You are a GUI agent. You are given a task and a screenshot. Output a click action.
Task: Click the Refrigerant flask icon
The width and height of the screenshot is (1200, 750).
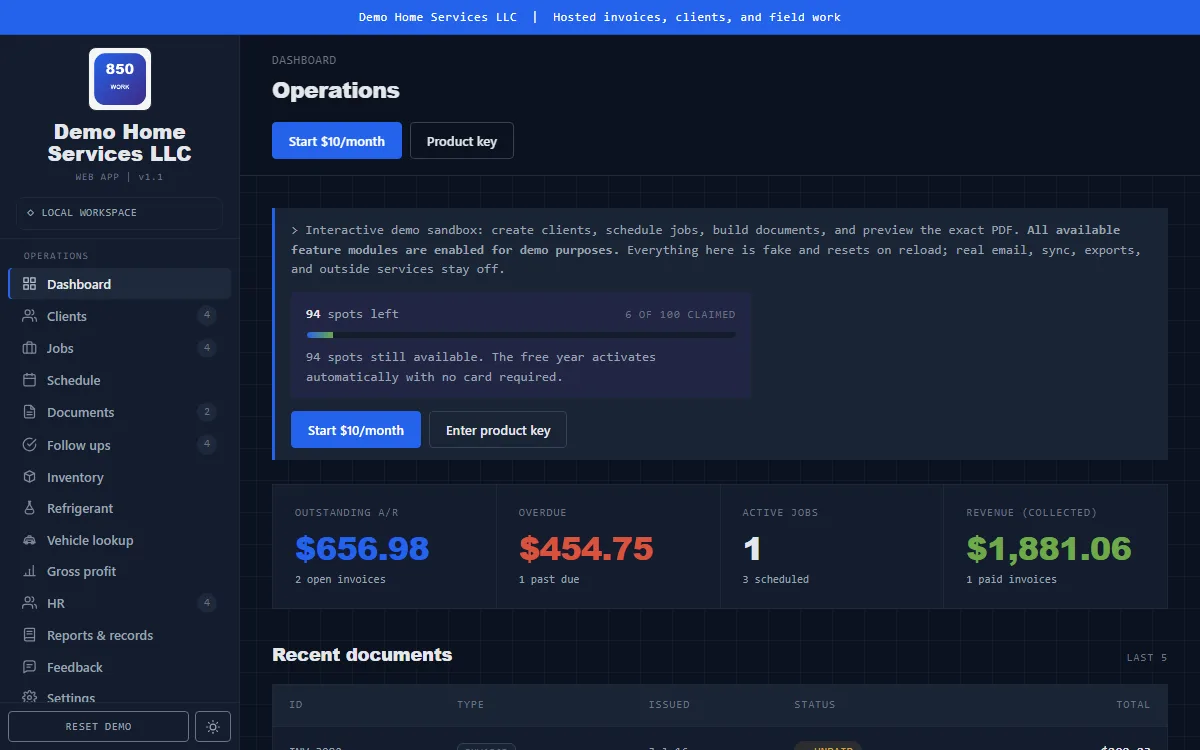tap(29, 508)
